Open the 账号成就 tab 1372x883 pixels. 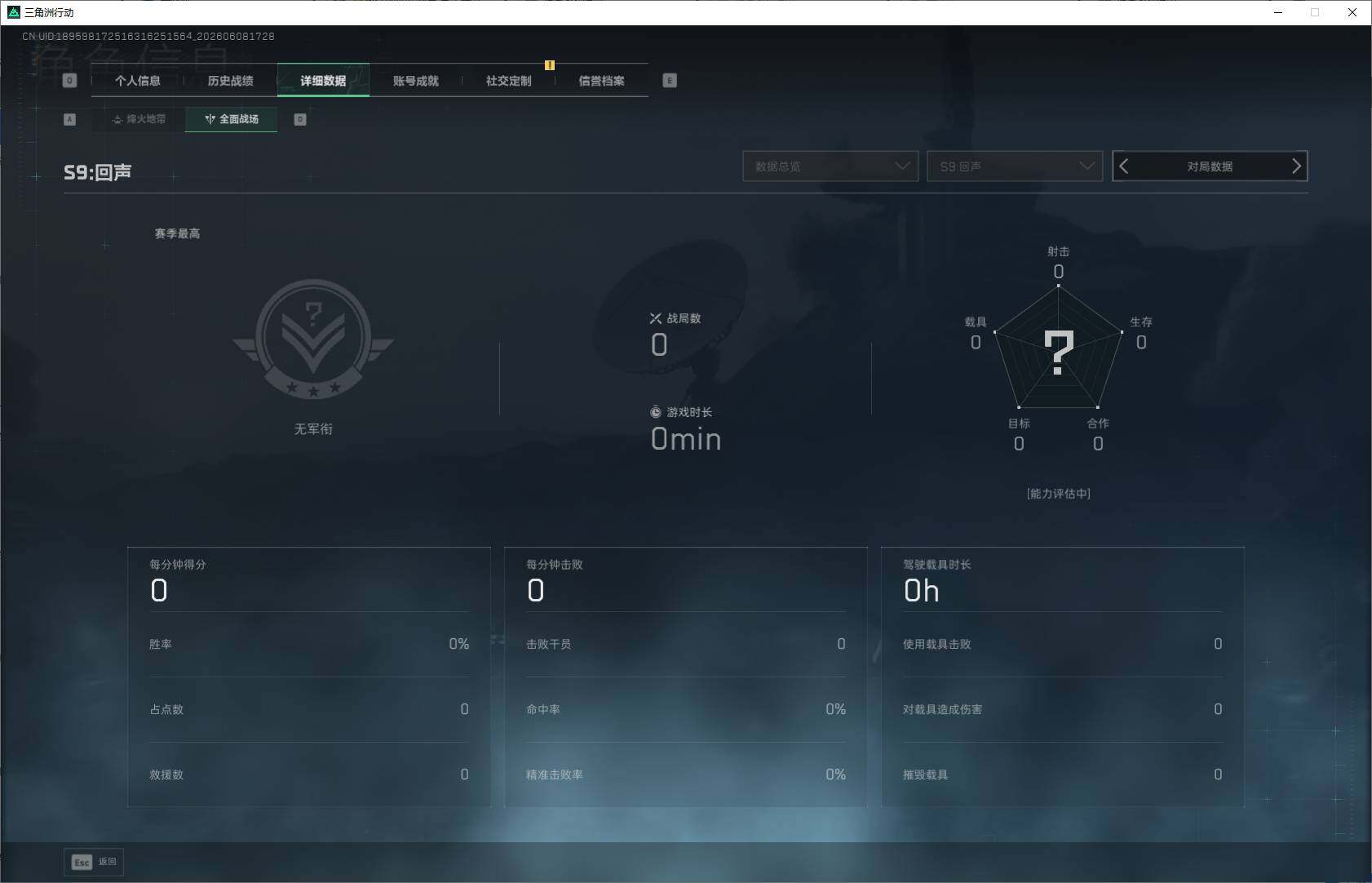point(416,81)
